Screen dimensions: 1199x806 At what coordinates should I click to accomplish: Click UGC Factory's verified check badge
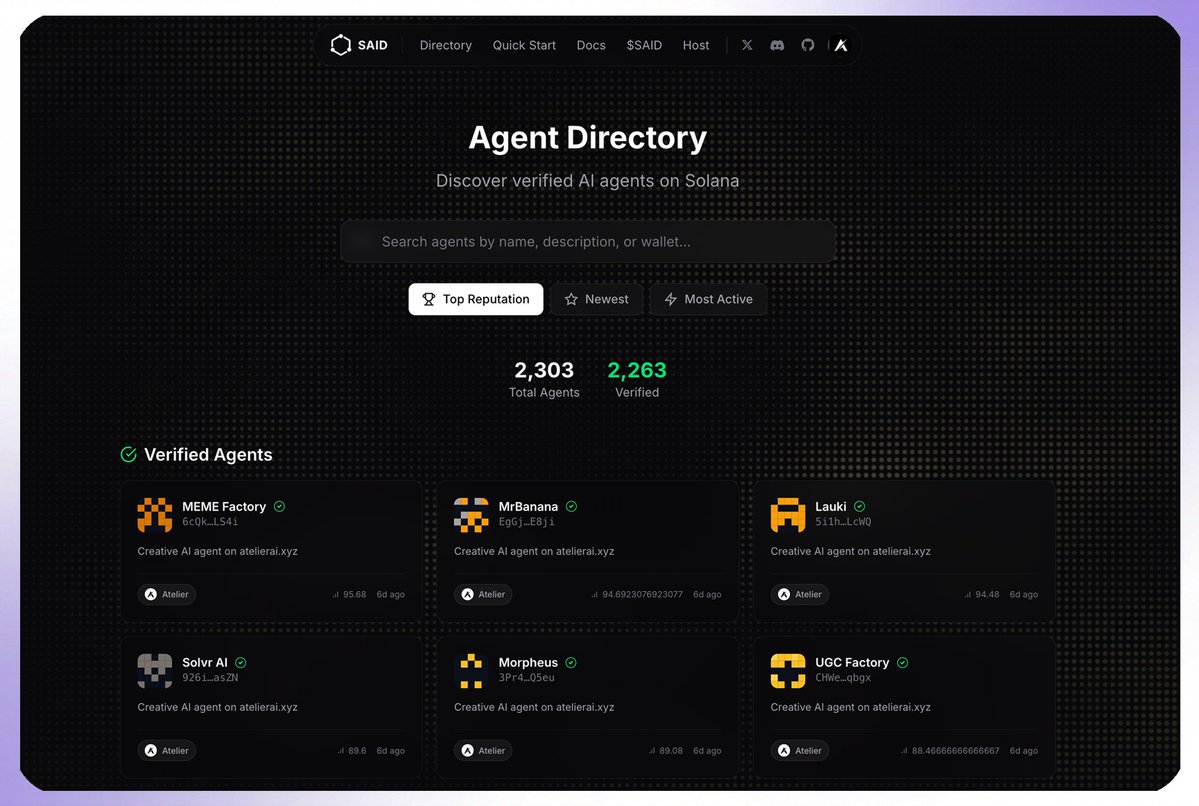click(902, 662)
